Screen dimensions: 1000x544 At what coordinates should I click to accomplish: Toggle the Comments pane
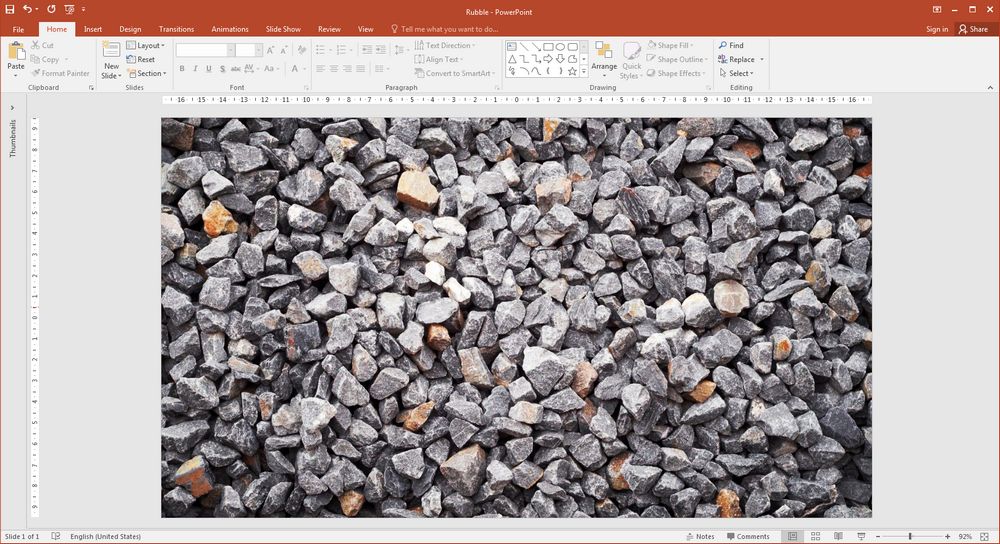(748, 536)
